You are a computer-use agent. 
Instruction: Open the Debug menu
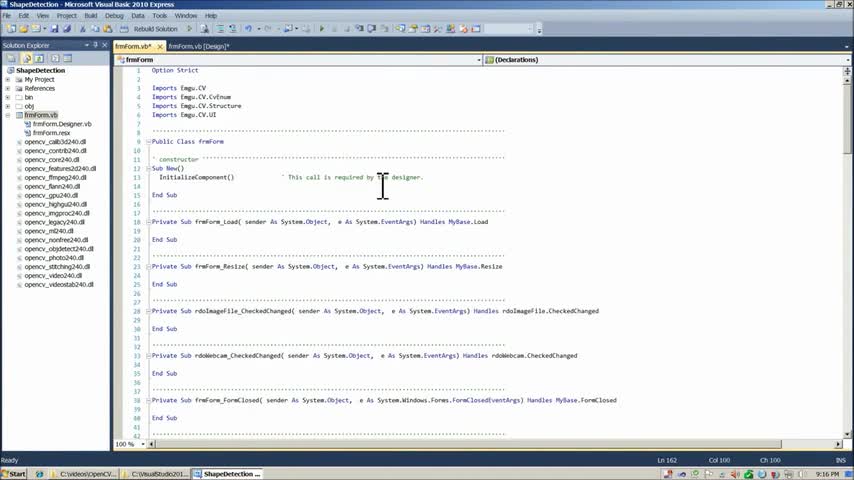point(114,16)
